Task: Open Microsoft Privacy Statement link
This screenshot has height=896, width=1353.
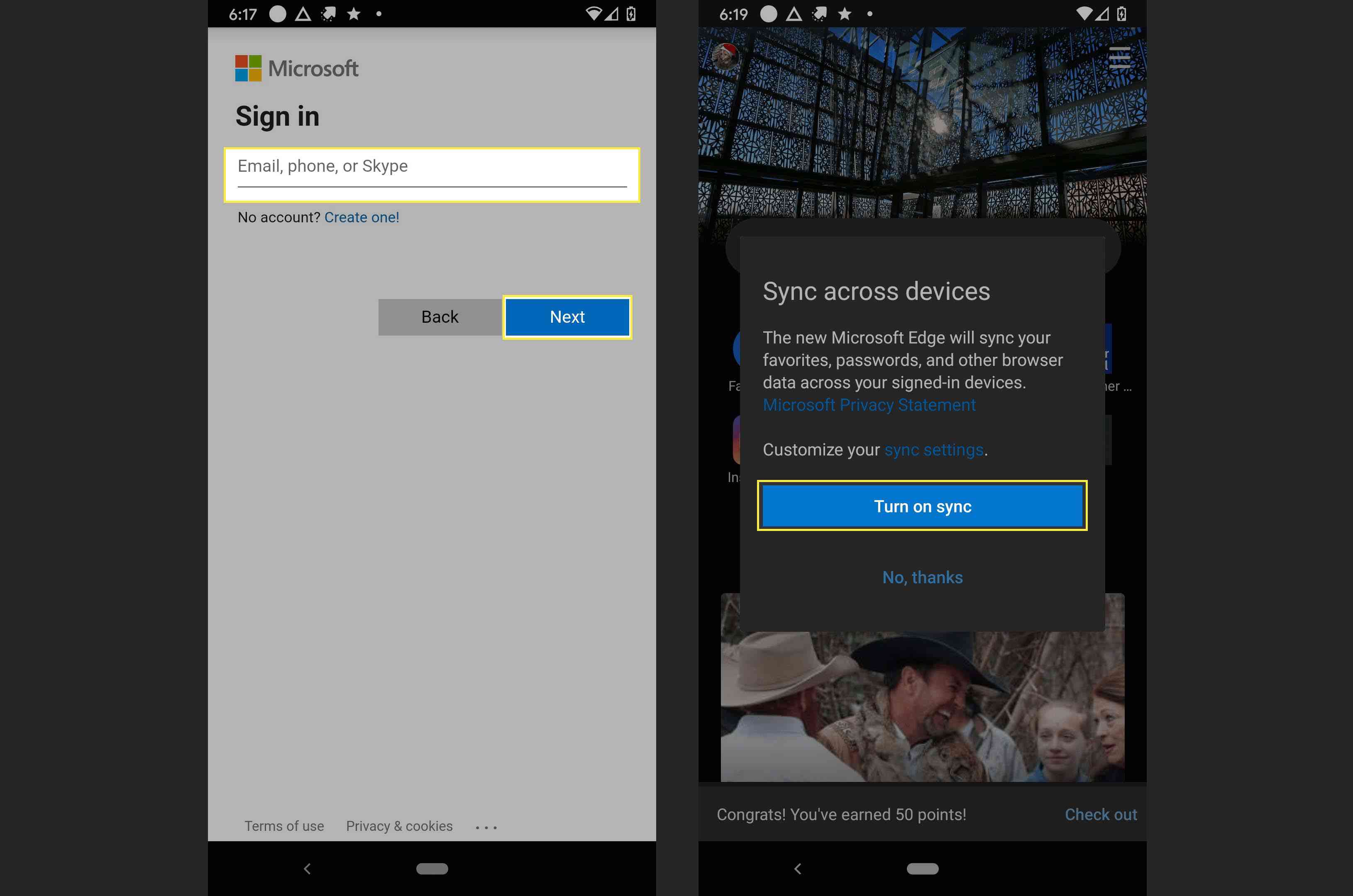Action: (868, 405)
